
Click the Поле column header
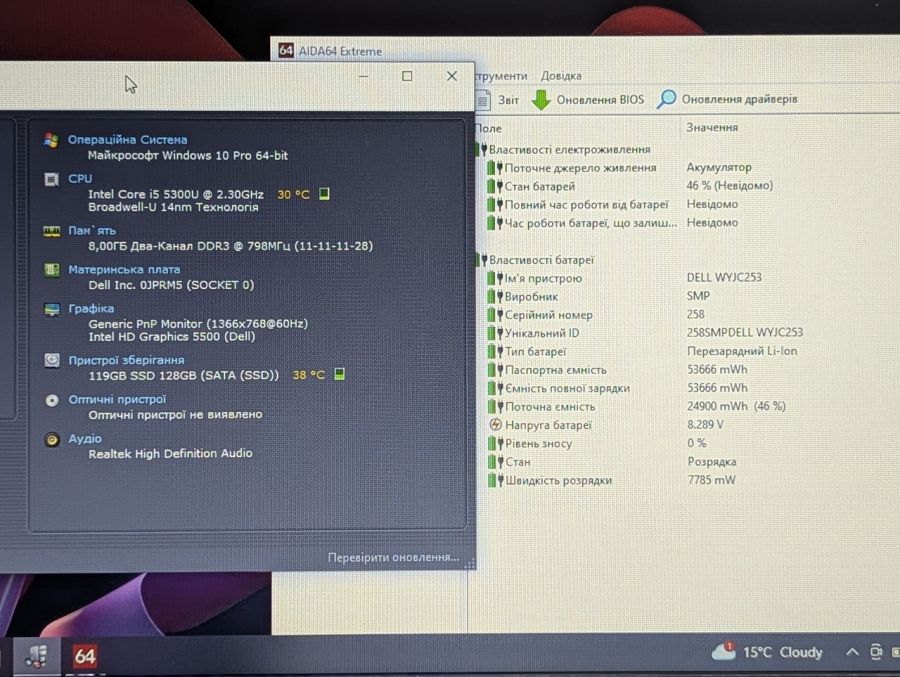click(x=488, y=129)
